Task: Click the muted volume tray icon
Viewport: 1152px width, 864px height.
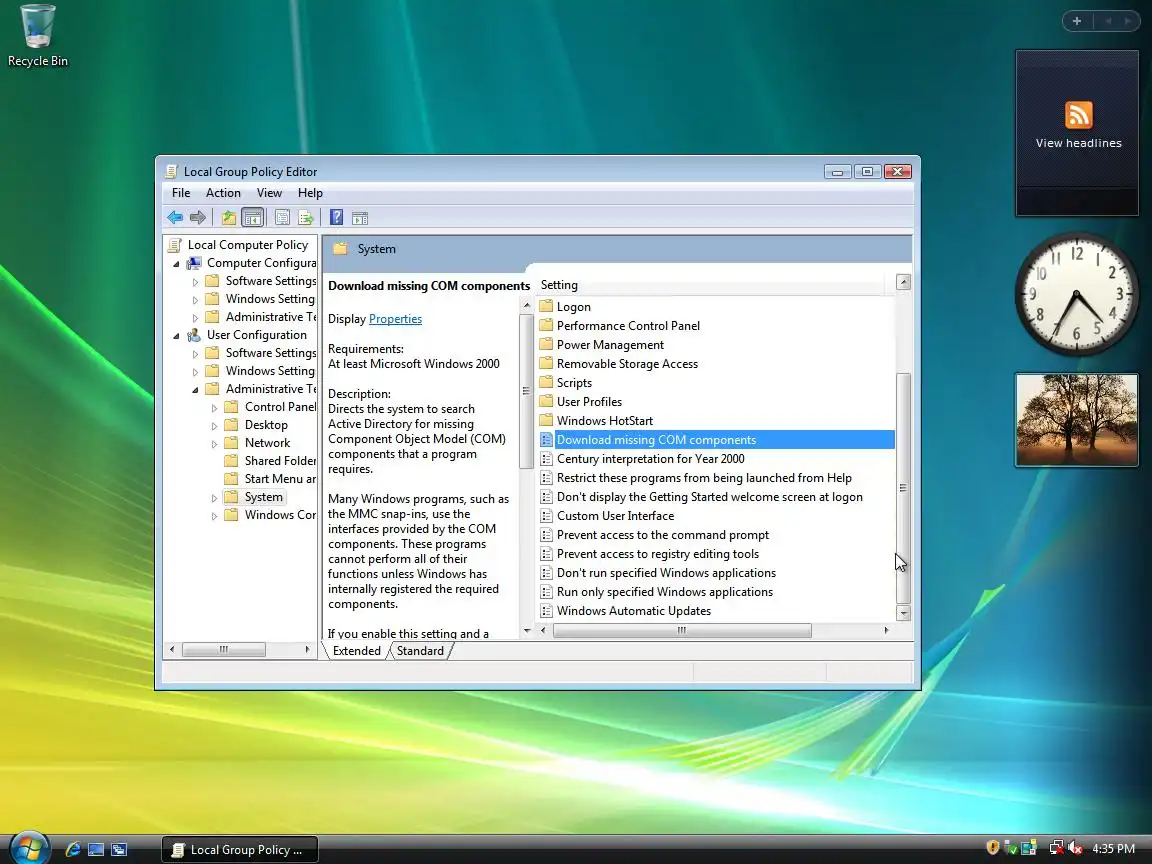Action: click(1076, 848)
